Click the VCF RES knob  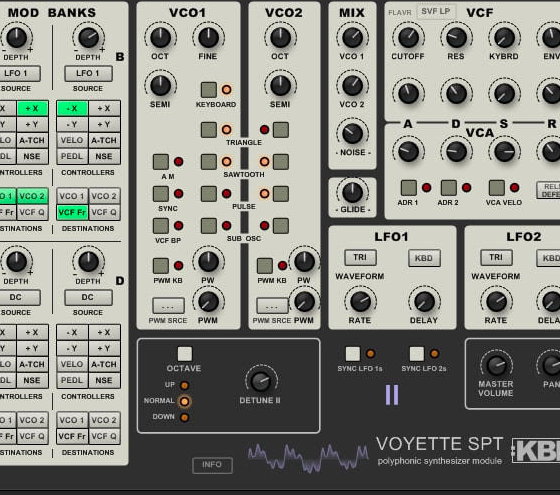[x=456, y=38]
